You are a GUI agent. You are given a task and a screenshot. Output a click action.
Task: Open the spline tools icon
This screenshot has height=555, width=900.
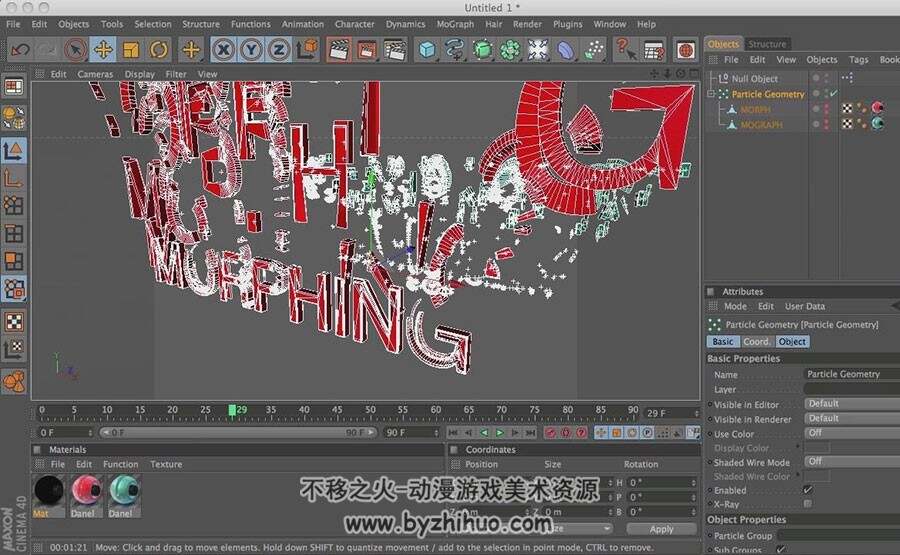pyautogui.click(x=455, y=50)
